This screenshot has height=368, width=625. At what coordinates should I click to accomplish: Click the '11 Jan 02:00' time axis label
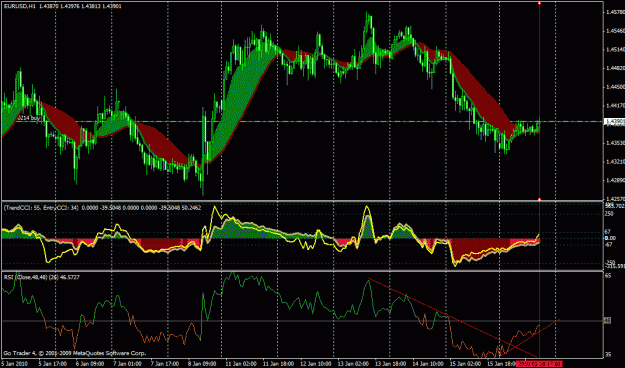240,364
